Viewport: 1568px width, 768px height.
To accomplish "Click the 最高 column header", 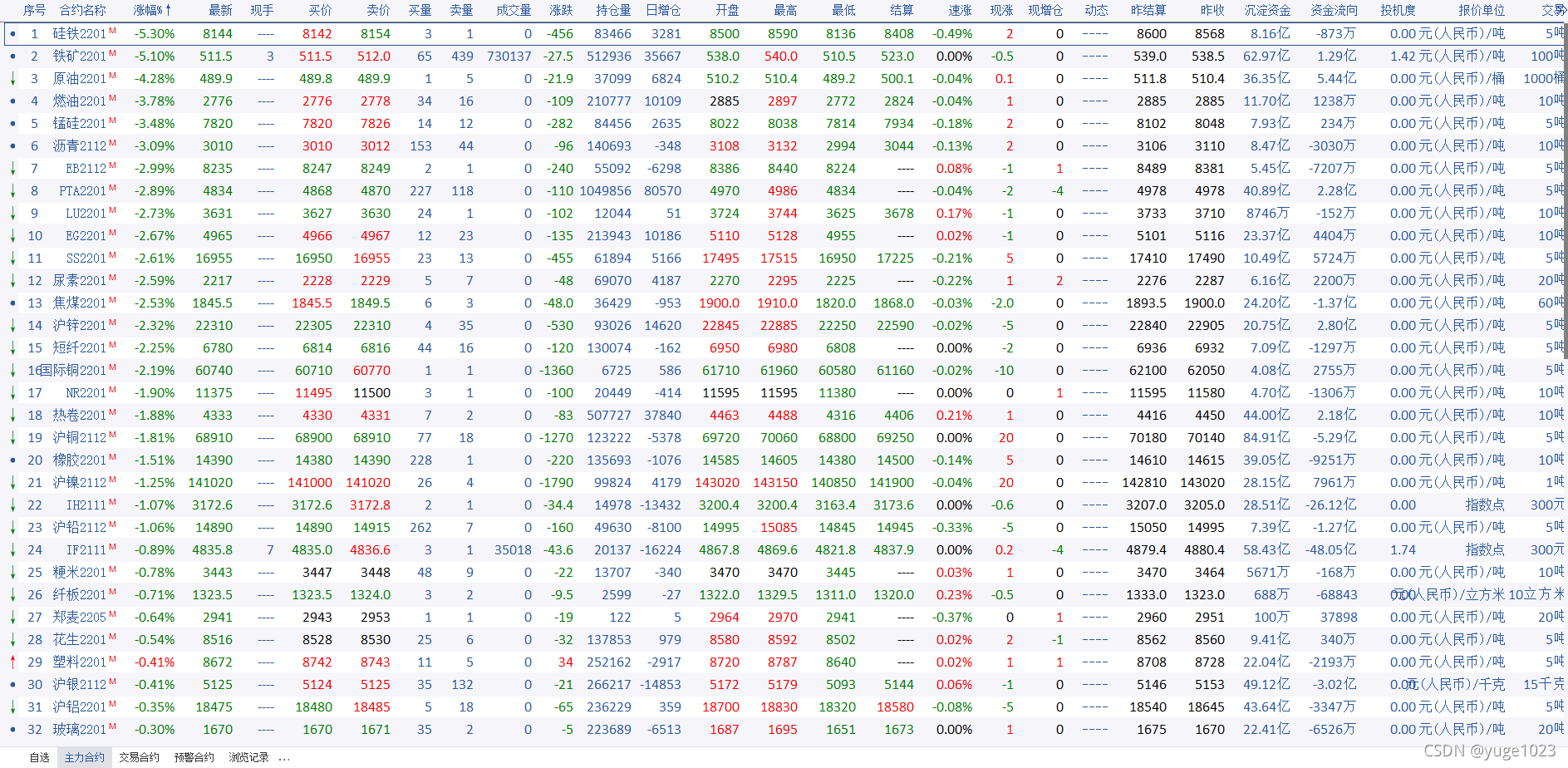I will (x=785, y=10).
